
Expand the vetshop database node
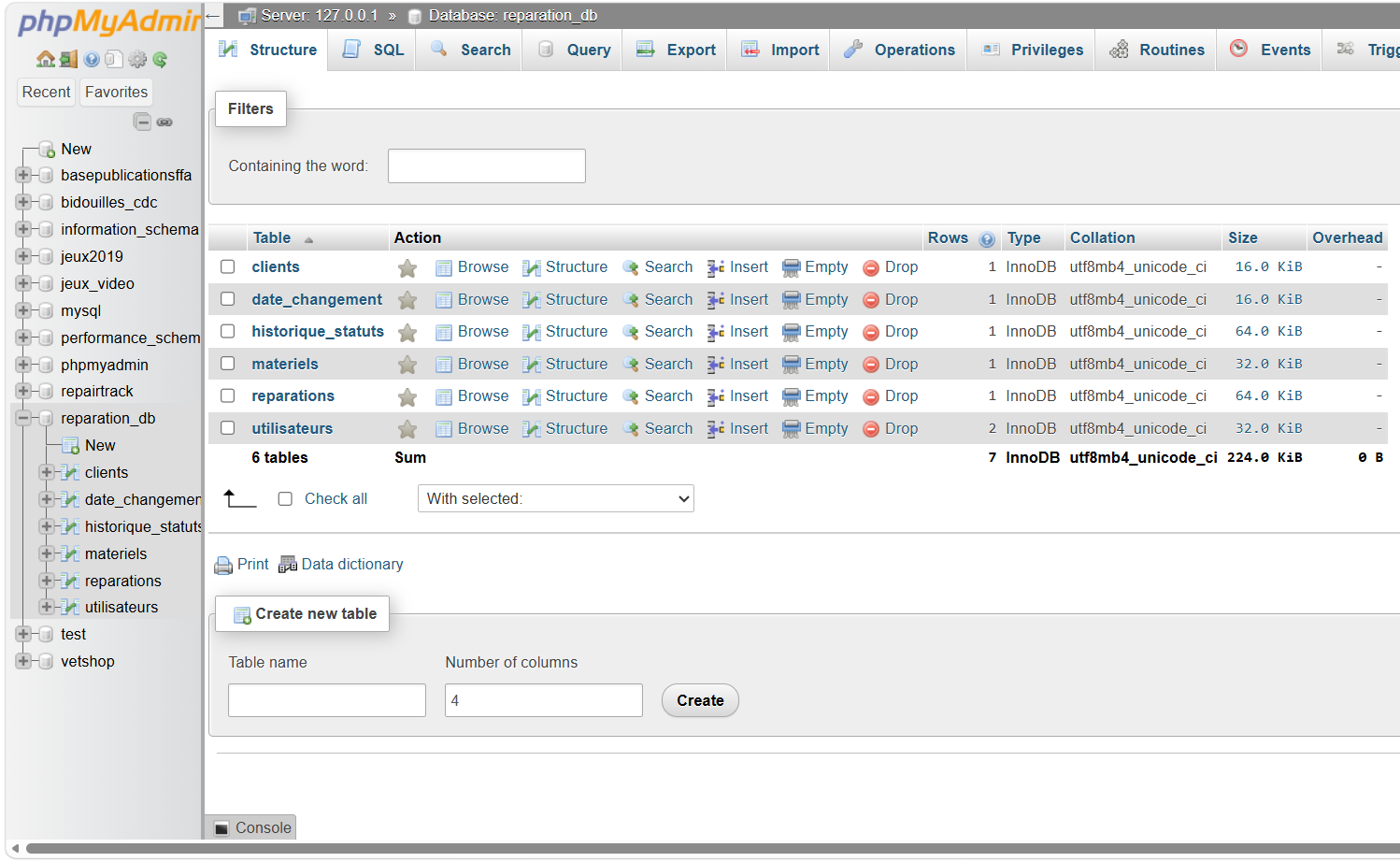(23, 661)
